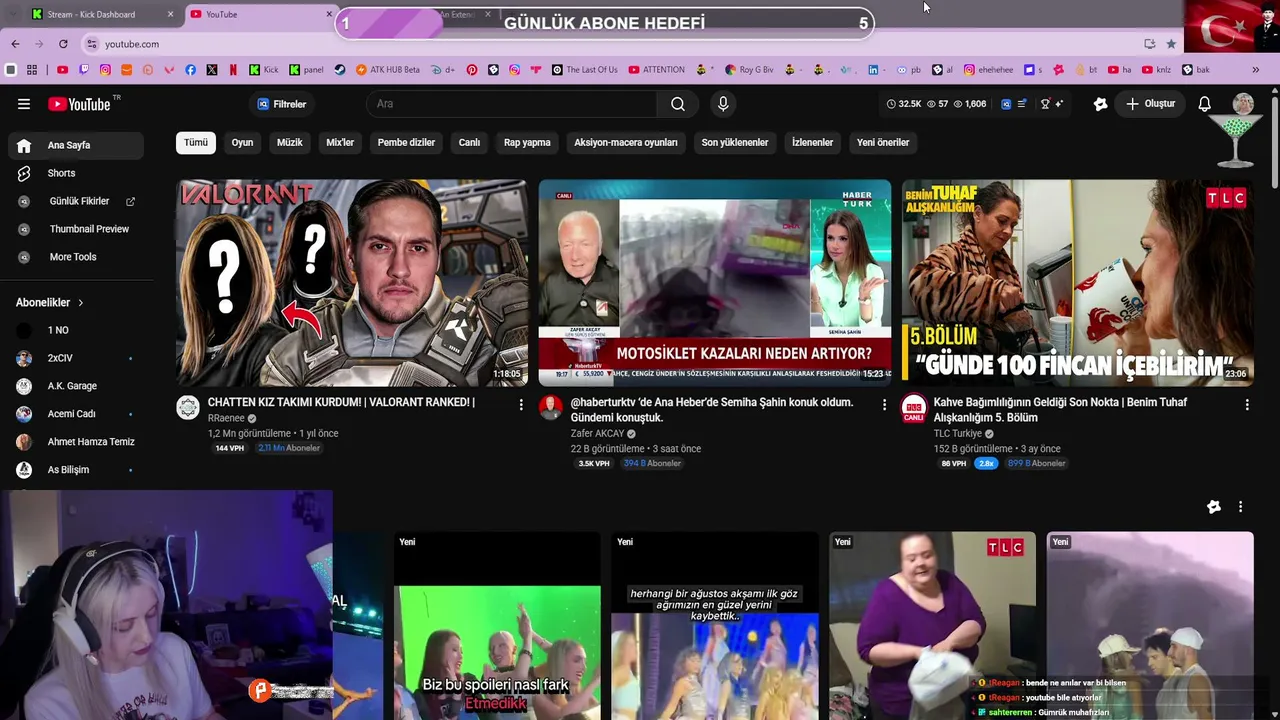Screen dimensions: 1280x720
Task: Start voice search with the microphone
Action: (723, 104)
